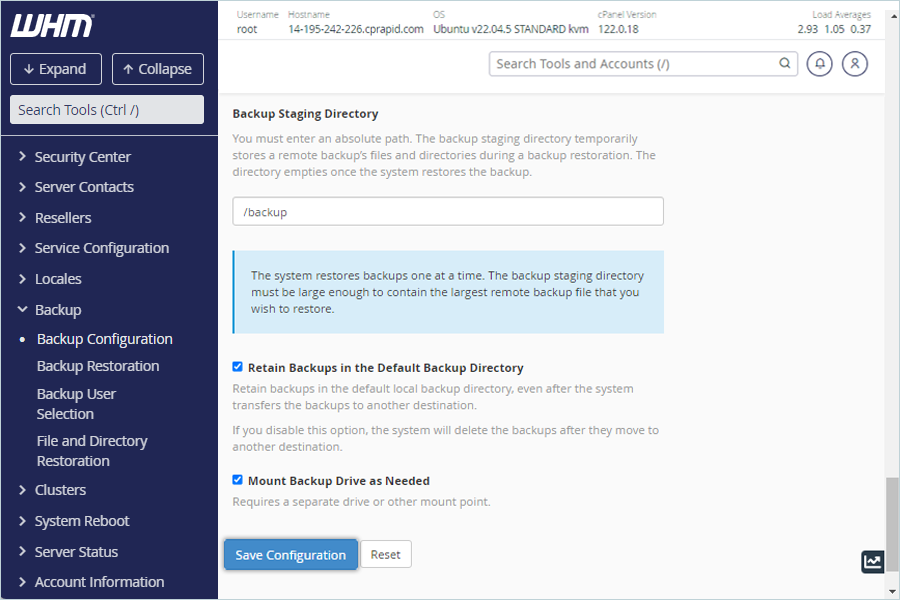Screen dimensions: 900x600
Task: Click the 'Requires a separate drive' description
Action: tap(362, 502)
